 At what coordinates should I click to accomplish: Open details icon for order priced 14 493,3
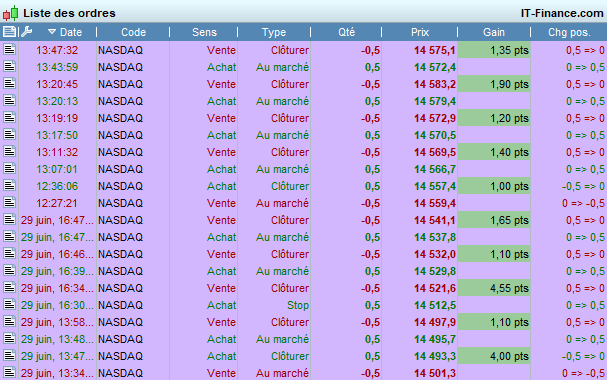point(9,356)
